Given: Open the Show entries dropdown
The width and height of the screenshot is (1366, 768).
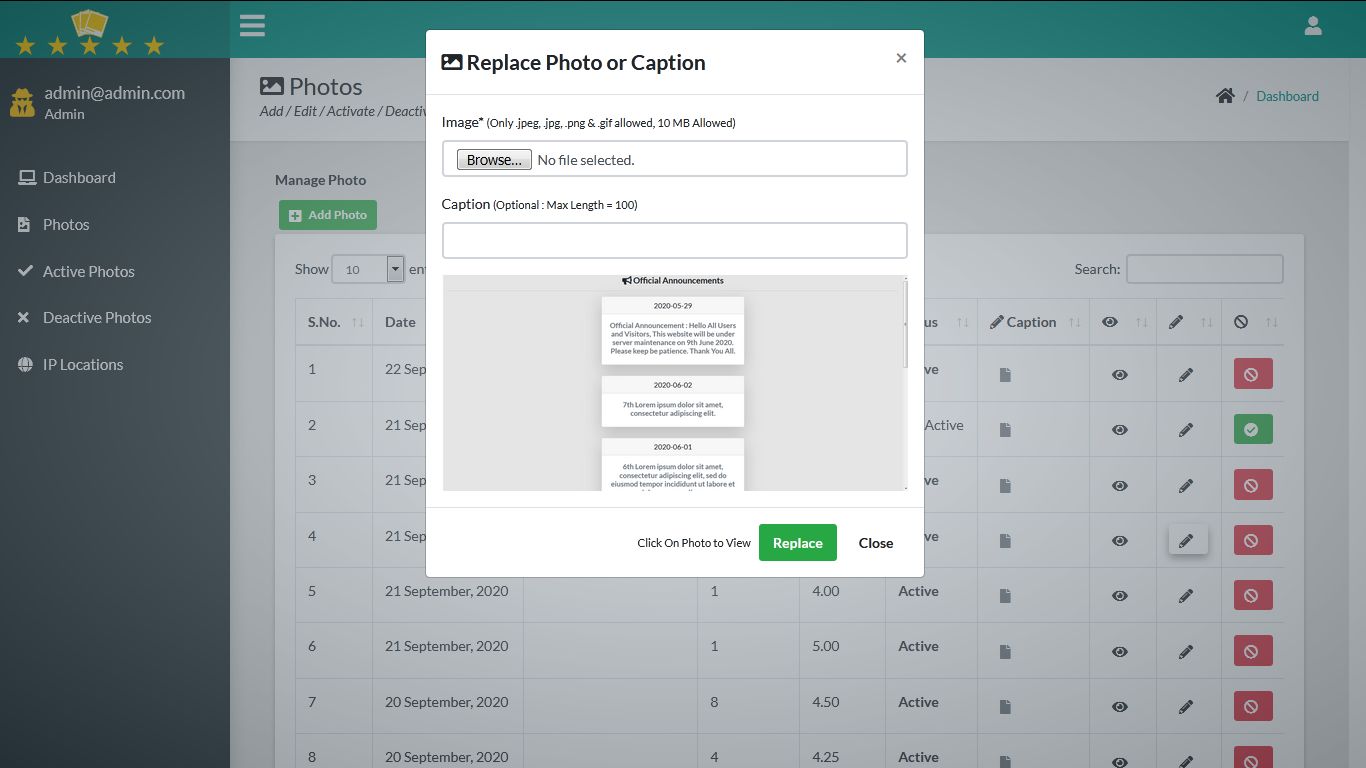Looking at the screenshot, I should (x=368, y=268).
